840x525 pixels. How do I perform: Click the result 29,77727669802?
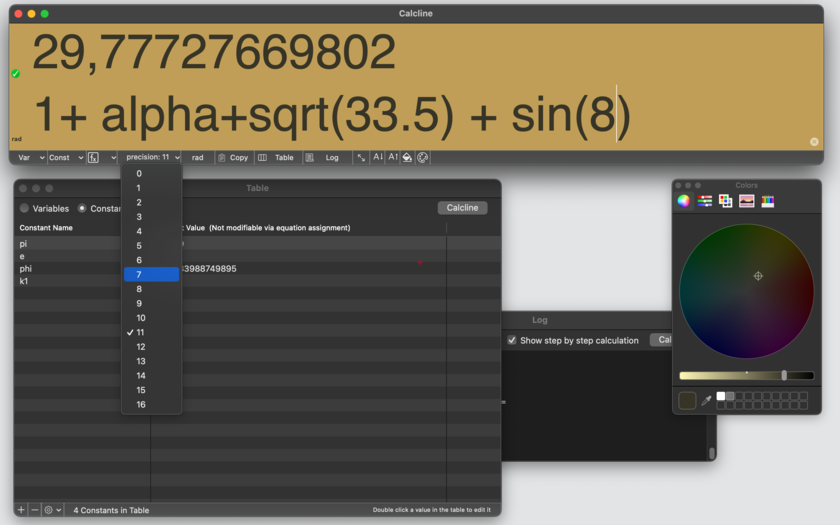[x=214, y=52]
